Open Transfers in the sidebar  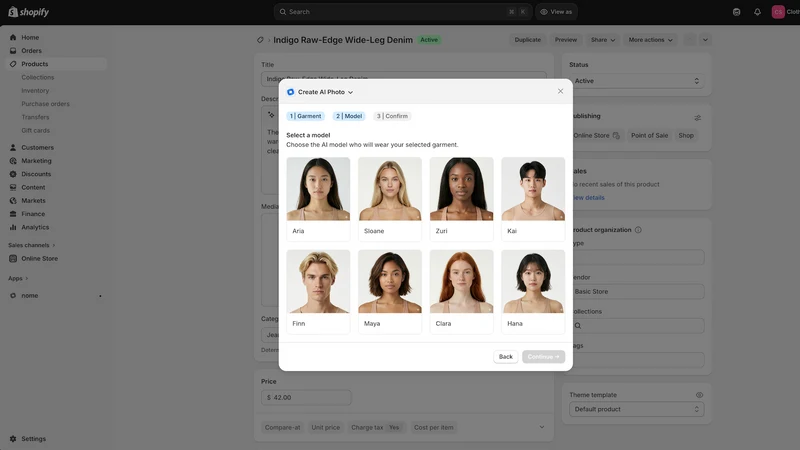tap(35, 117)
